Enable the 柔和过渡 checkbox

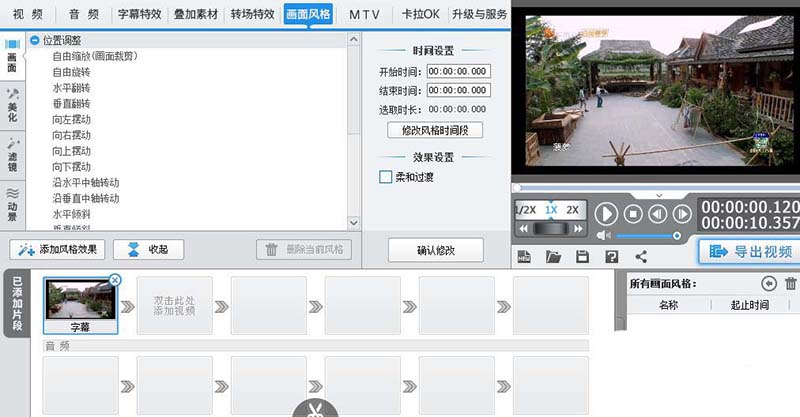tap(386, 177)
